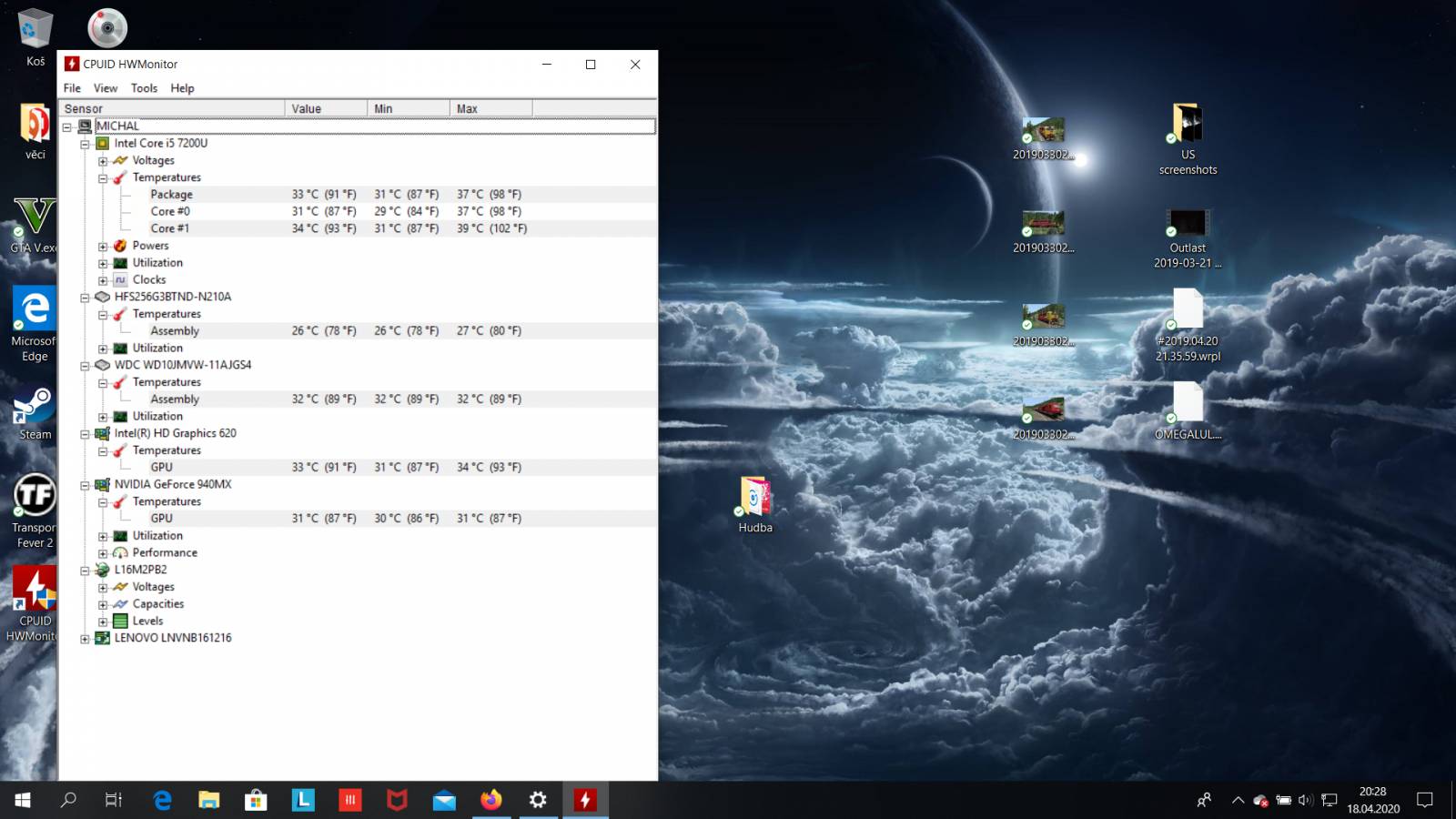Click the Intel Core i5 CPU chip icon

tap(103, 143)
